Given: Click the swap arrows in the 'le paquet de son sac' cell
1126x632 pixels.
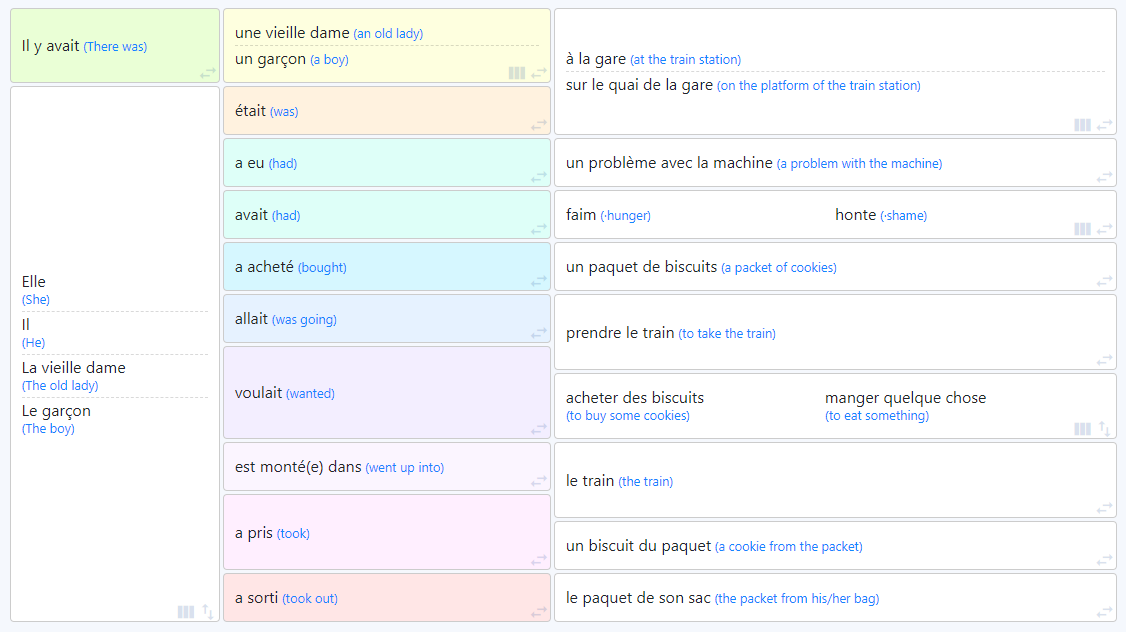Looking at the screenshot, I should click(1105, 613).
